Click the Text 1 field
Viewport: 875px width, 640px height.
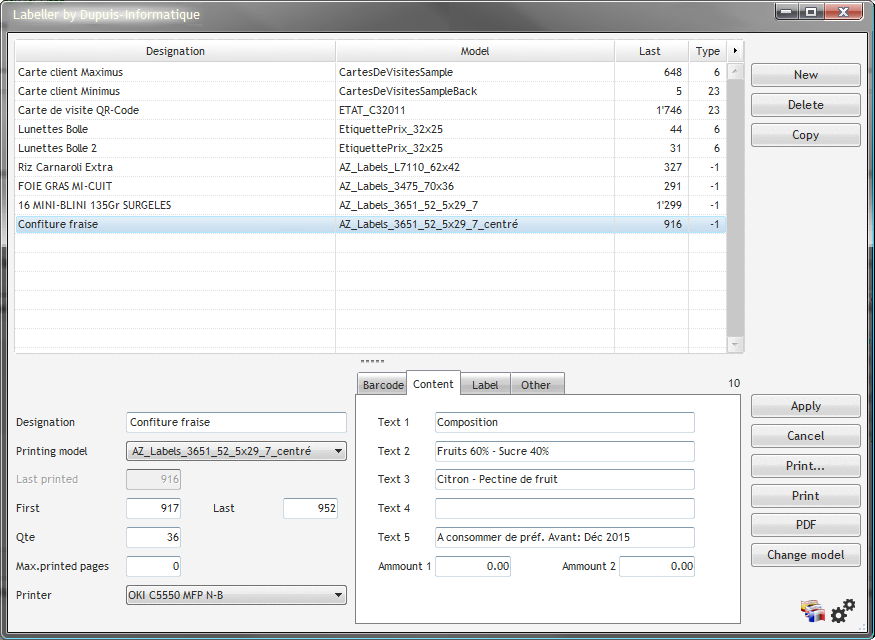(x=565, y=422)
